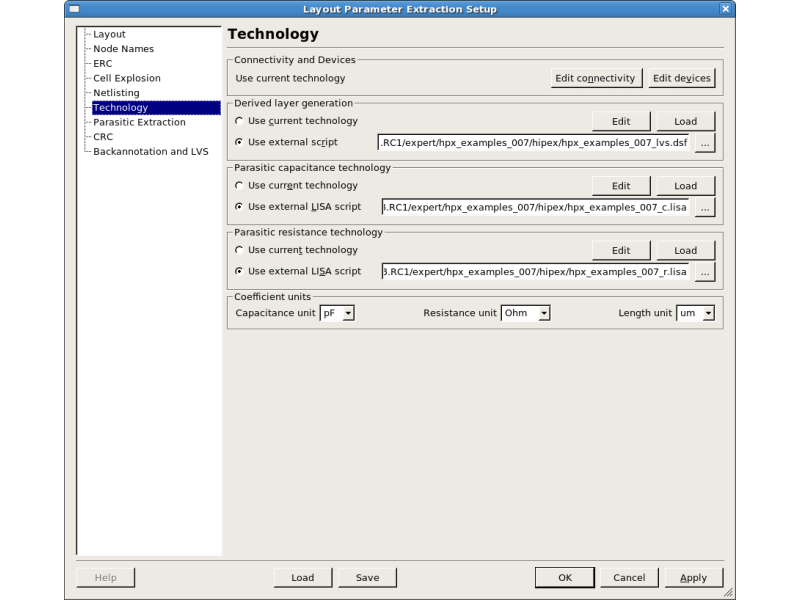Image resolution: width=800 pixels, height=600 pixels.
Task: Browse for derived layer script file
Action: [705, 143]
